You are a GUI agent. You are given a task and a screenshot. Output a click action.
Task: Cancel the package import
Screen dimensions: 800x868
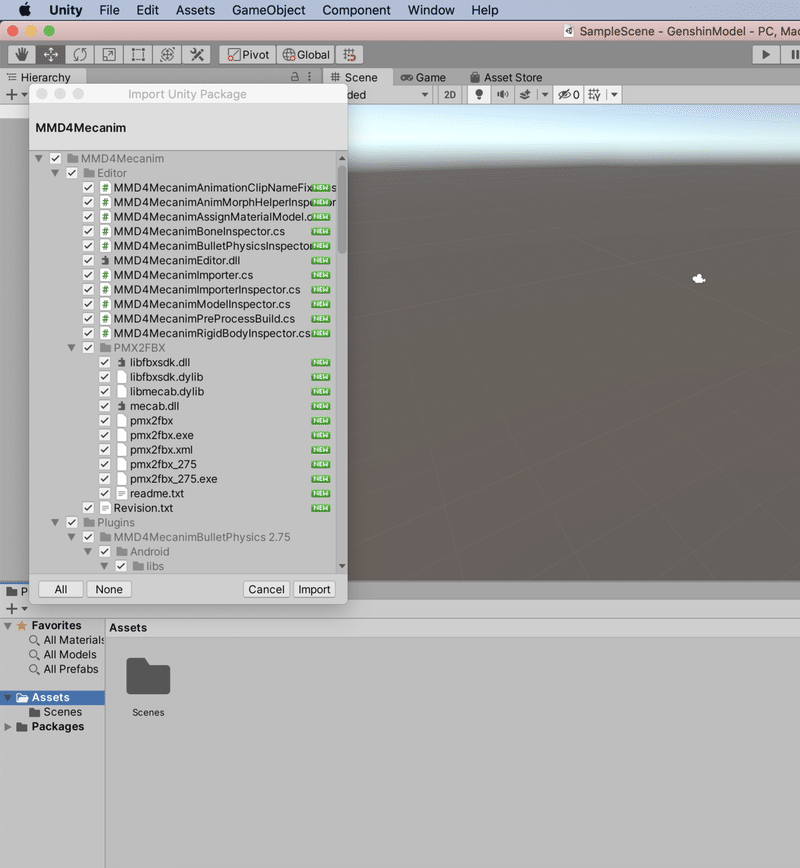(266, 590)
